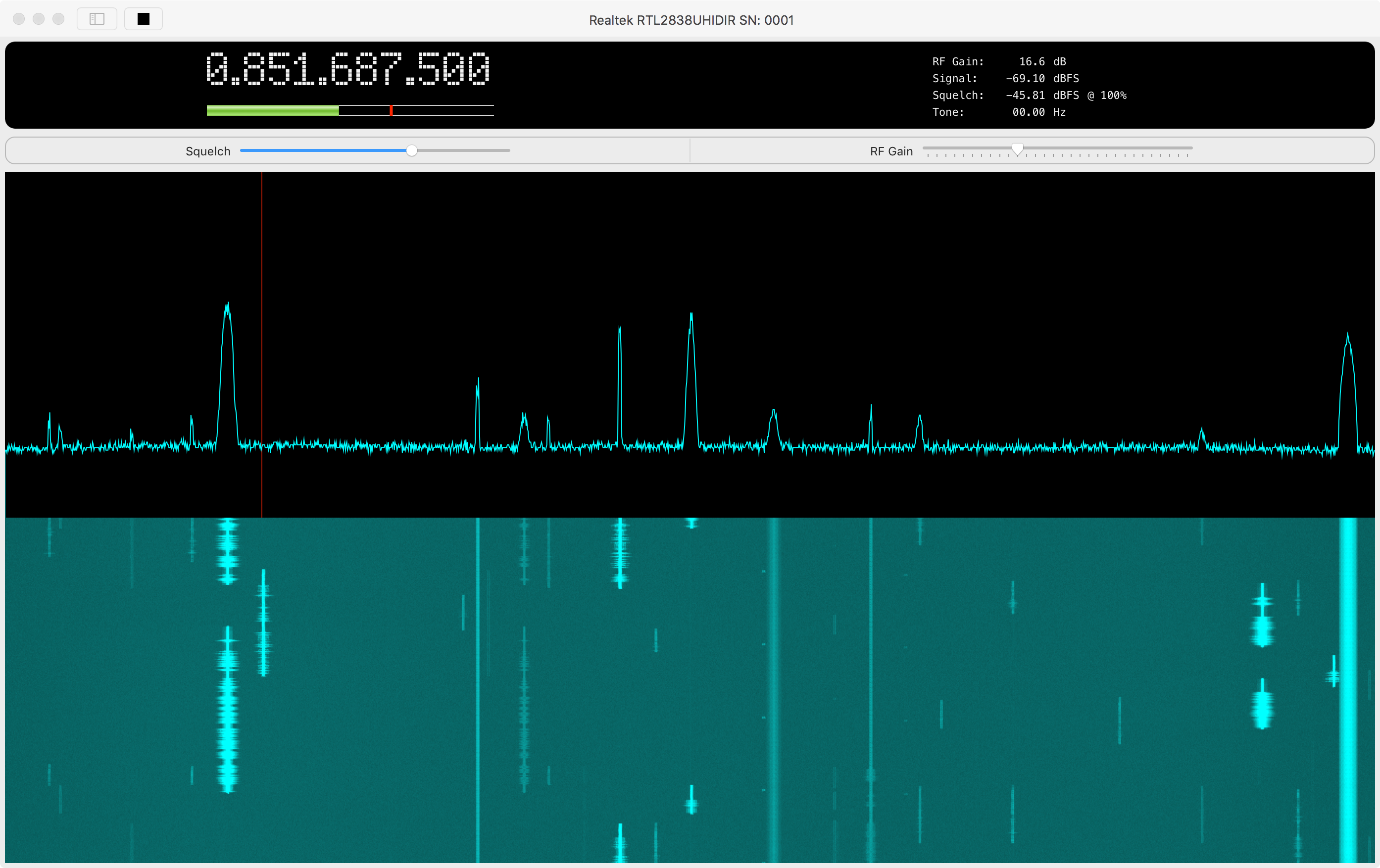Click the window title Realtek RTL2838UHIDIR SN: 0001

pos(691,20)
